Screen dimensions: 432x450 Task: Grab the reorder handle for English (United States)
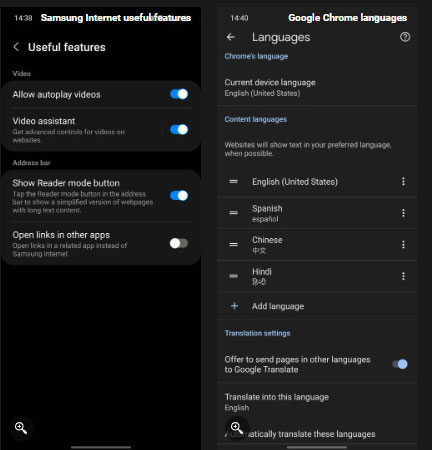[234, 181]
